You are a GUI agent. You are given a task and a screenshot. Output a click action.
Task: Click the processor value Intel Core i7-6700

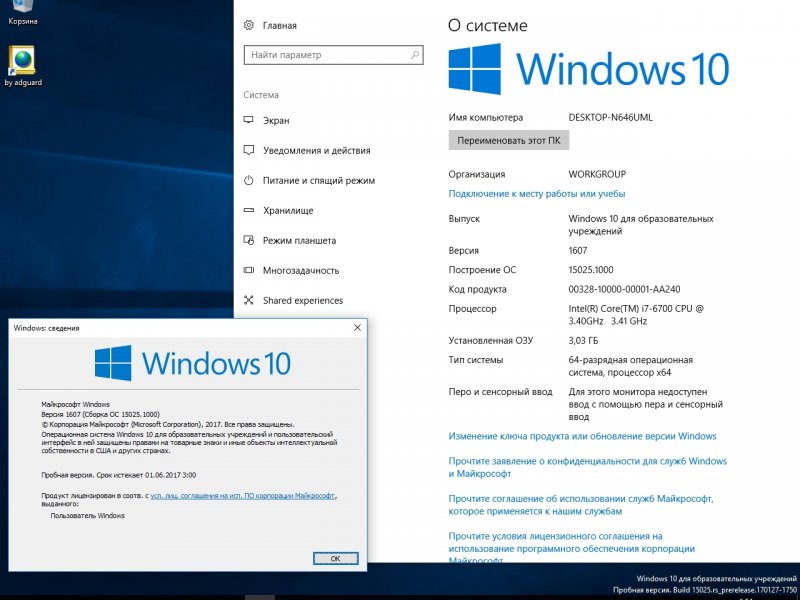coord(636,315)
